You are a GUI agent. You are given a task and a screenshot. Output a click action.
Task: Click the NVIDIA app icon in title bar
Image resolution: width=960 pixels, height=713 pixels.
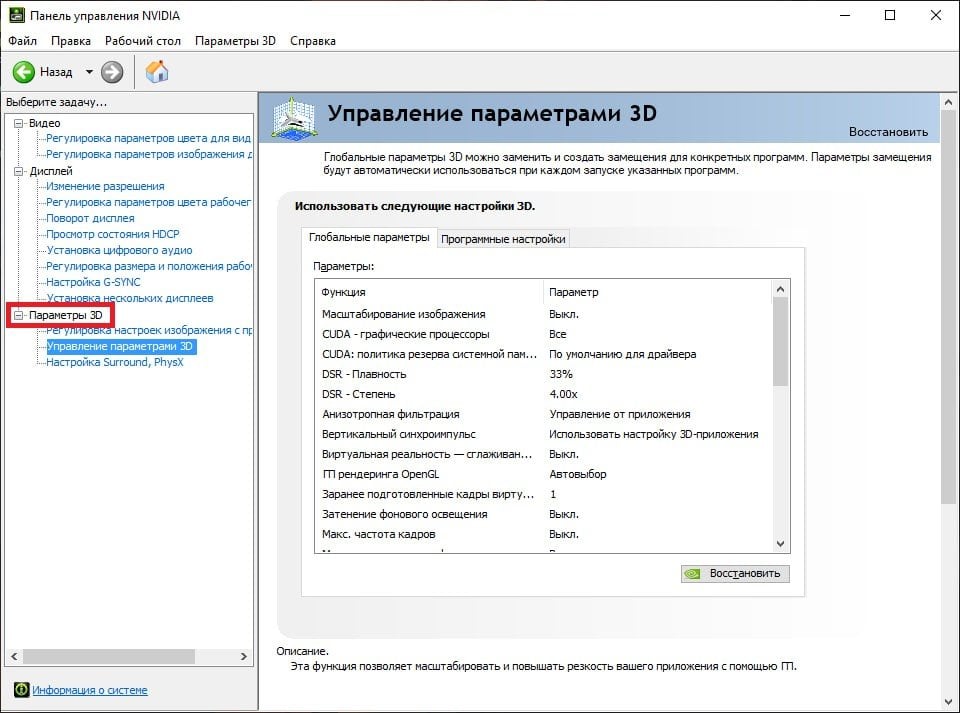16,15
